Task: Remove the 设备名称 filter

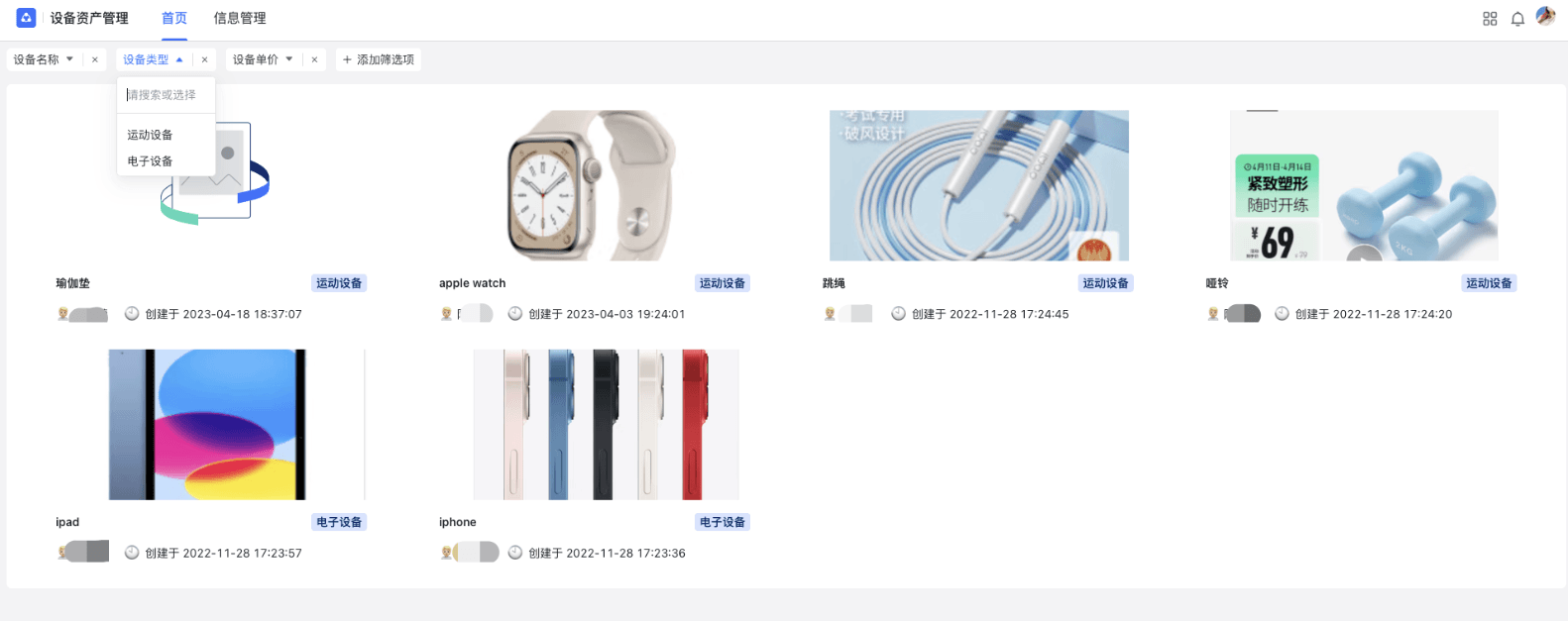Action: click(x=95, y=59)
